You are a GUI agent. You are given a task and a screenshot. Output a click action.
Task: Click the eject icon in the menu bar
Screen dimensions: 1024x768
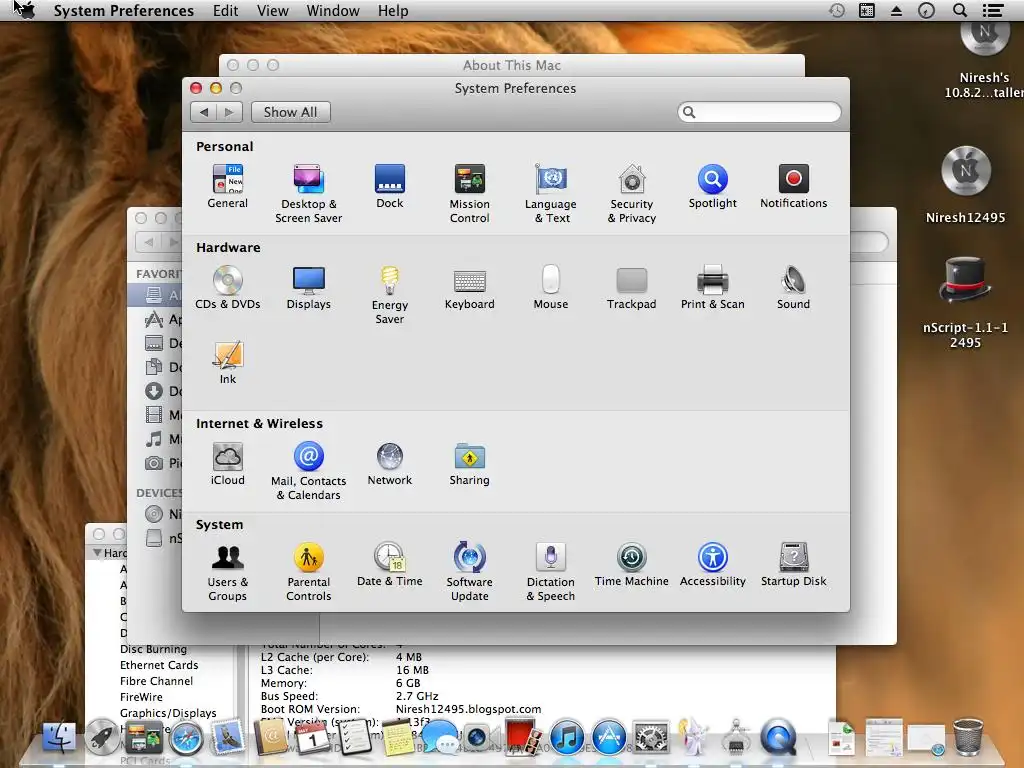(x=897, y=10)
